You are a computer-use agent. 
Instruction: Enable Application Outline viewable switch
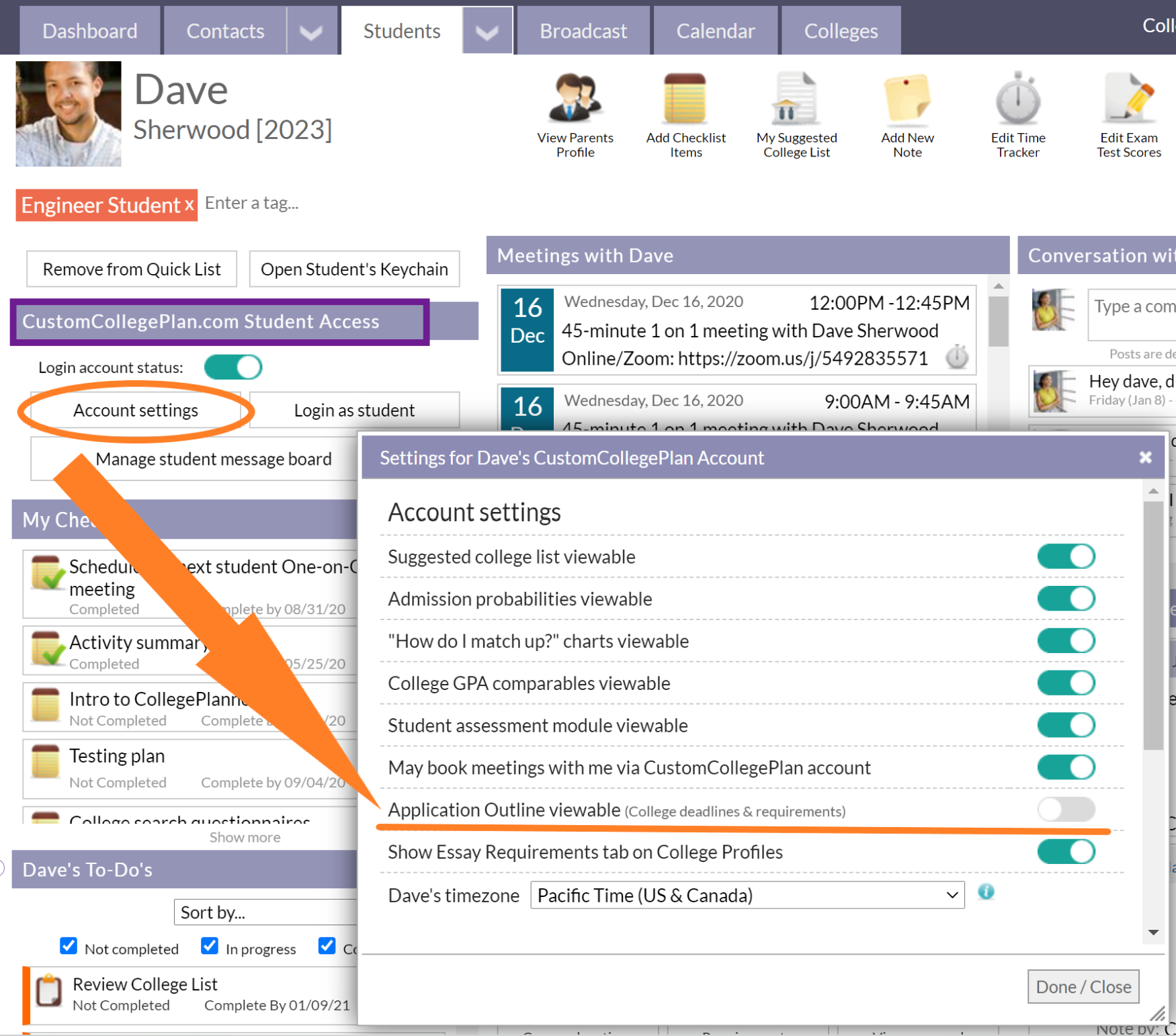pos(1066,810)
